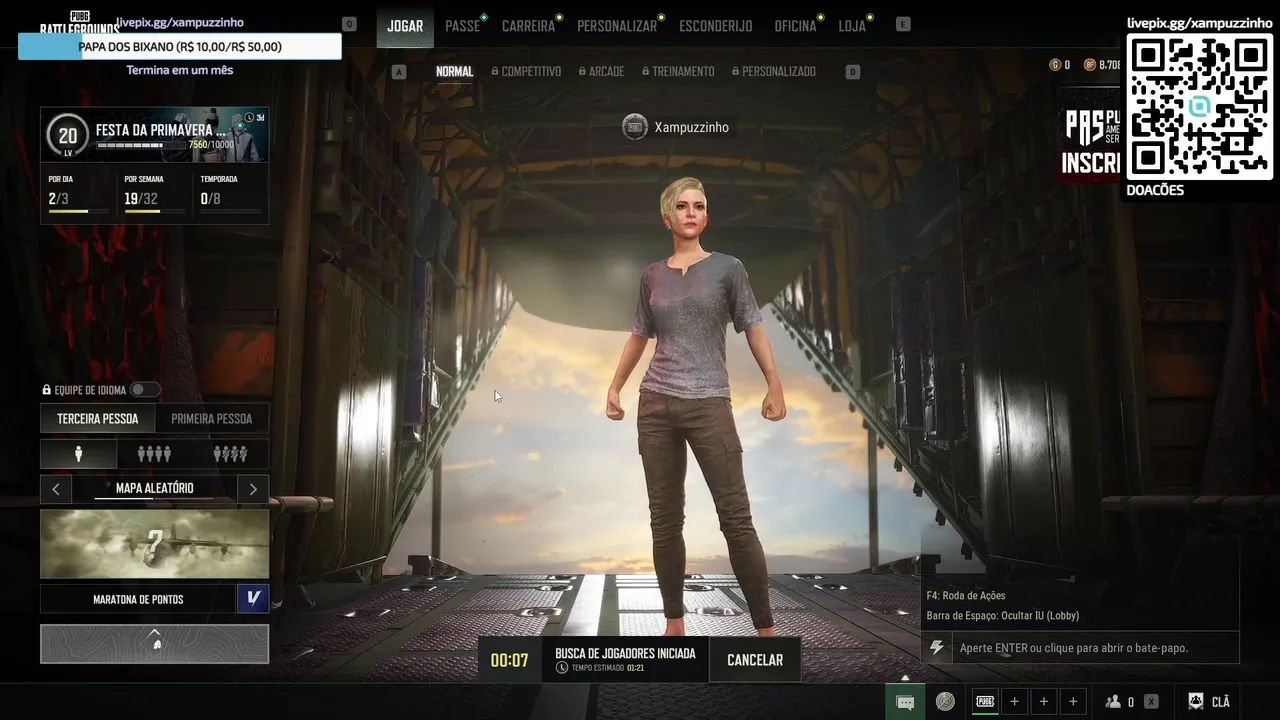Open the Esconderijo tab
The height and width of the screenshot is (720, 1280).
[716, 26]
